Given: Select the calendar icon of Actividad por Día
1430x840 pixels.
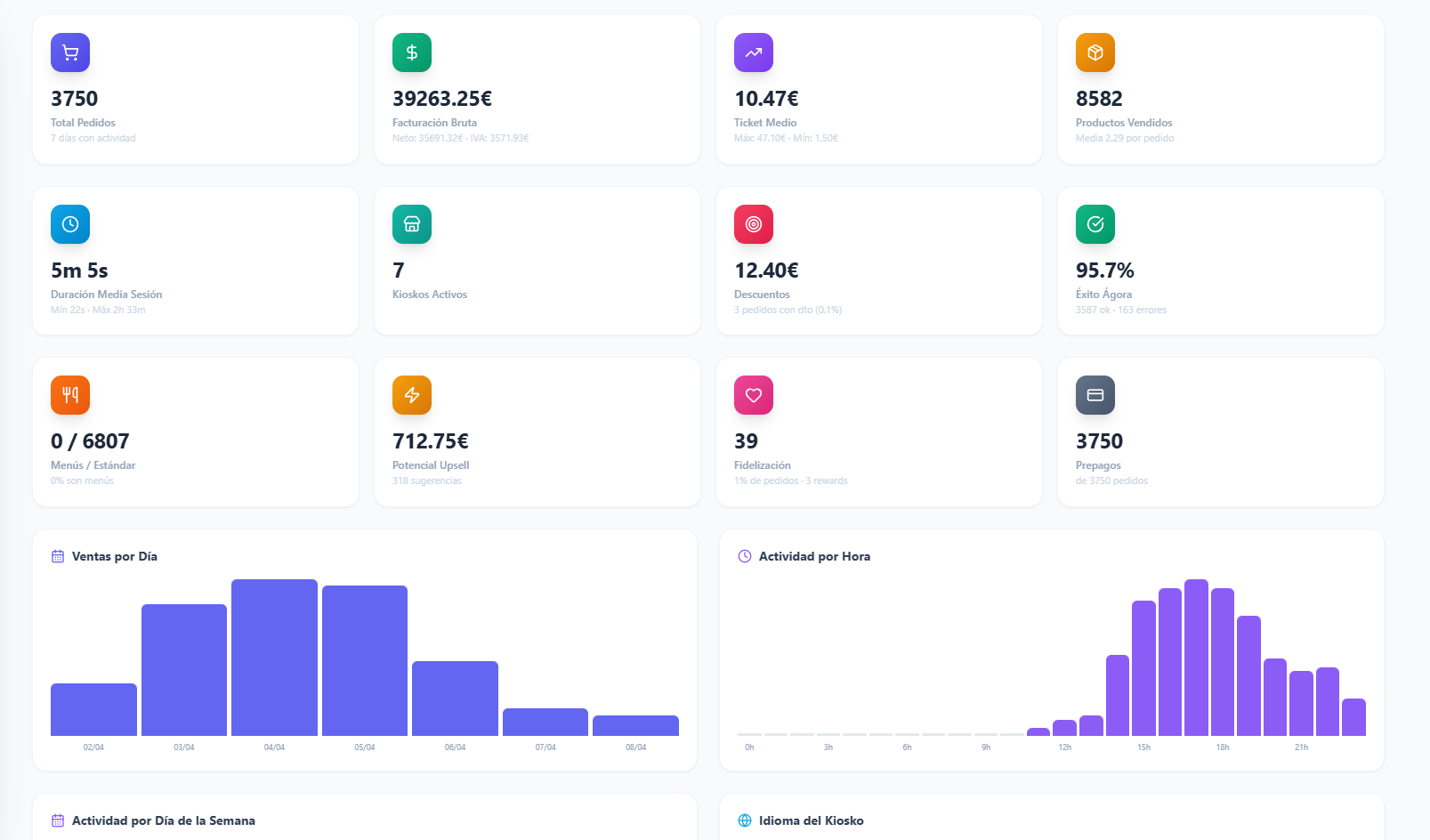Looking at the screenshot, I should 57,820.
